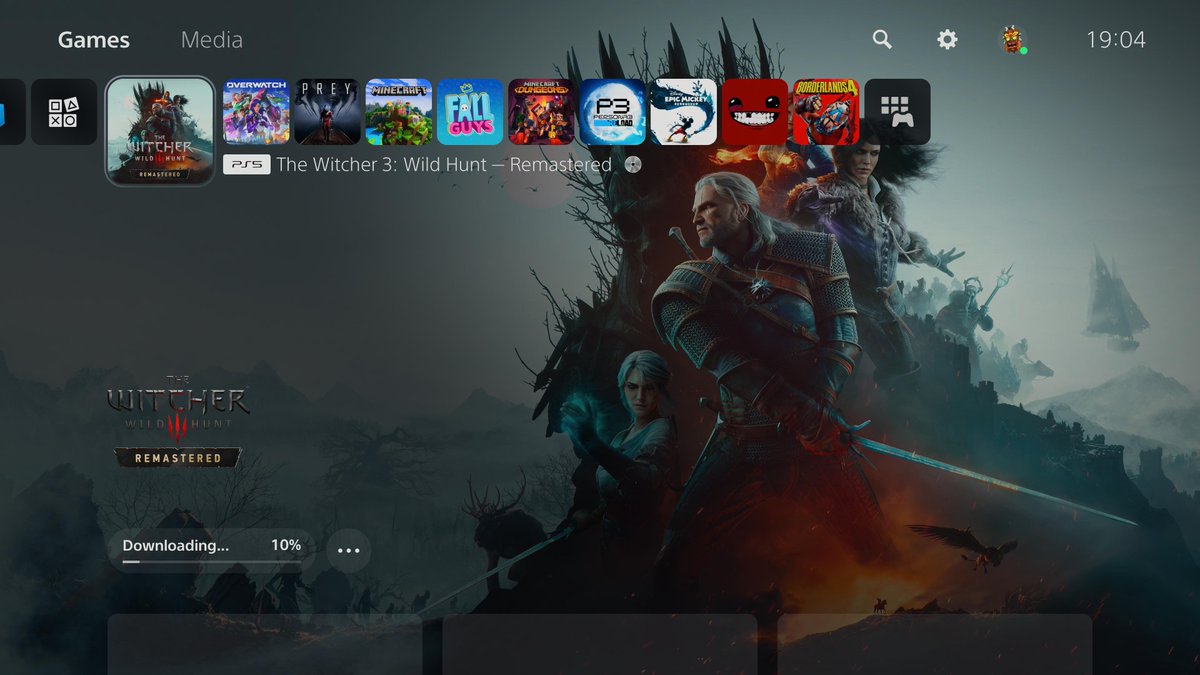This screenshot has width=1200, height=675.
Task: Select the Prey game tile
Action: pos(327,112)
